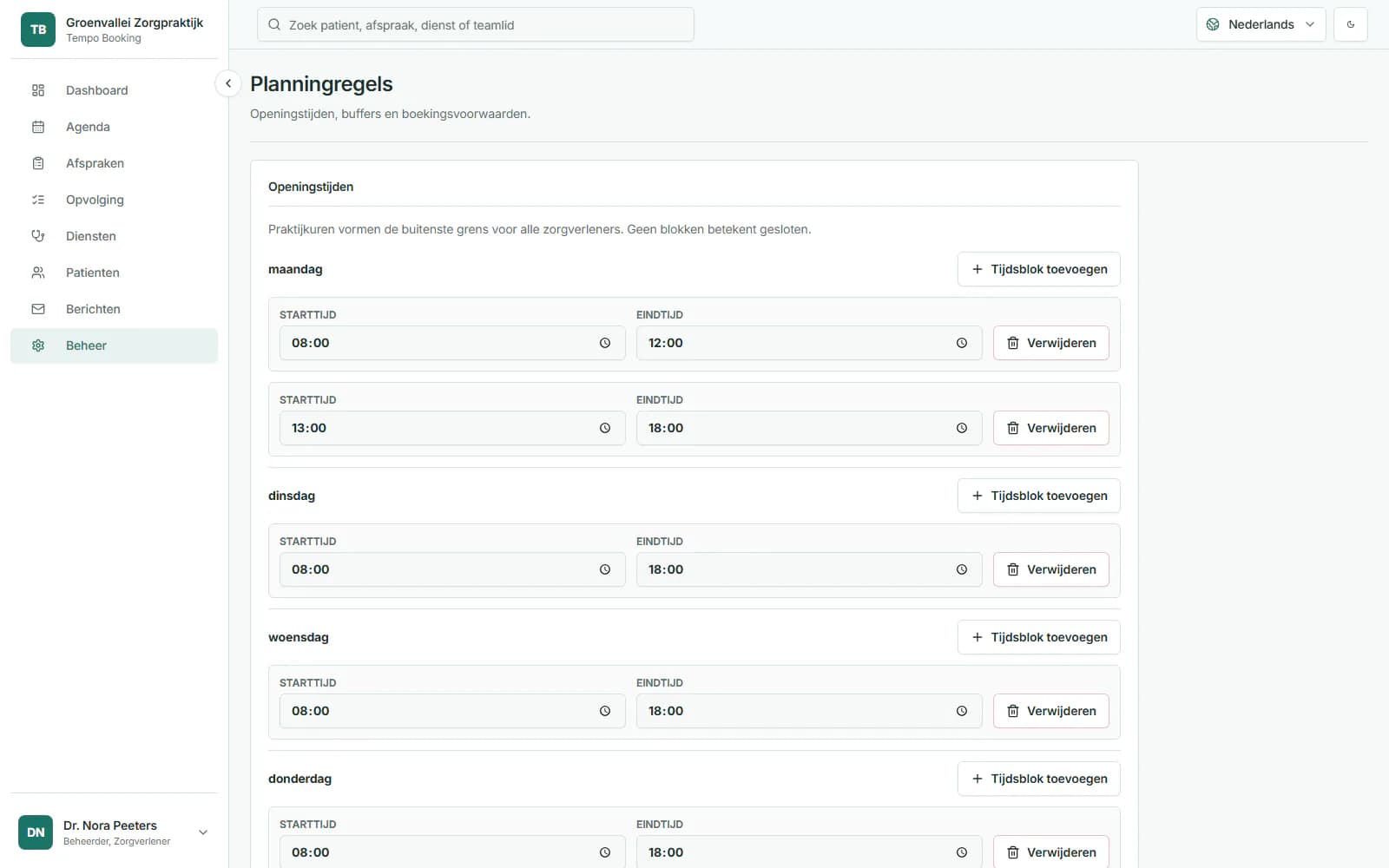The image size is (1389, 868).
Task: Remove the maandag 08:00–12:00 block
Action: (x=1050, y=343)
